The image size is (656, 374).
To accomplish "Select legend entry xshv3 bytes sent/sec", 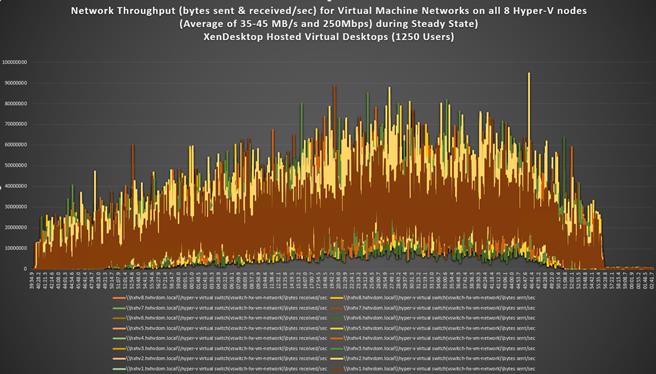I will tap(433, 348).
